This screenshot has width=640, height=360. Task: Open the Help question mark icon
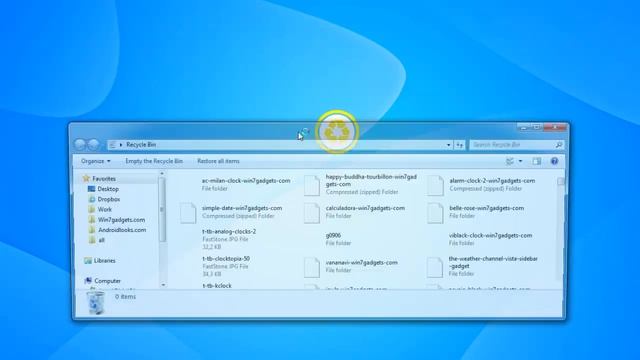[x=554, y=161]
